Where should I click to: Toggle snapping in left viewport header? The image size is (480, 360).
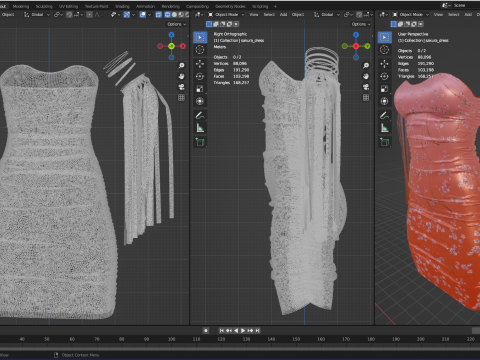click(x=69, y=15)
